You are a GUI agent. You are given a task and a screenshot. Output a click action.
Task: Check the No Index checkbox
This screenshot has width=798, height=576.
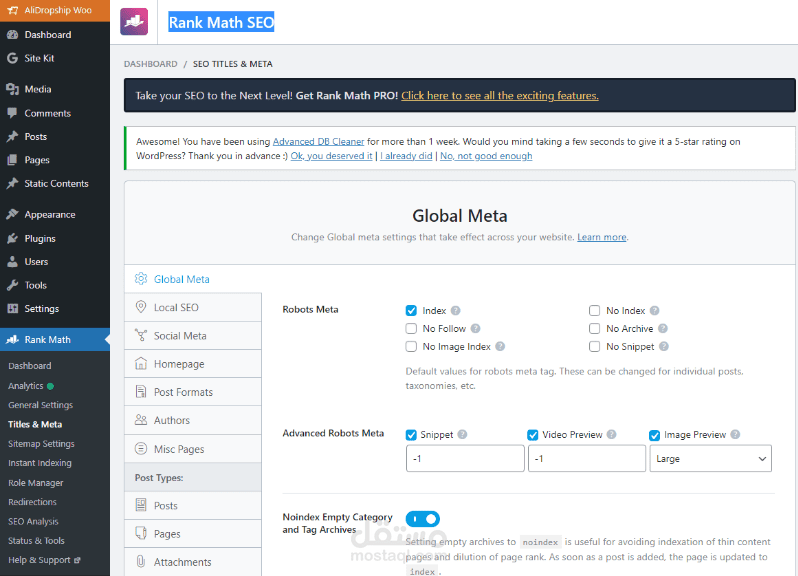click(x=594, y=310)
